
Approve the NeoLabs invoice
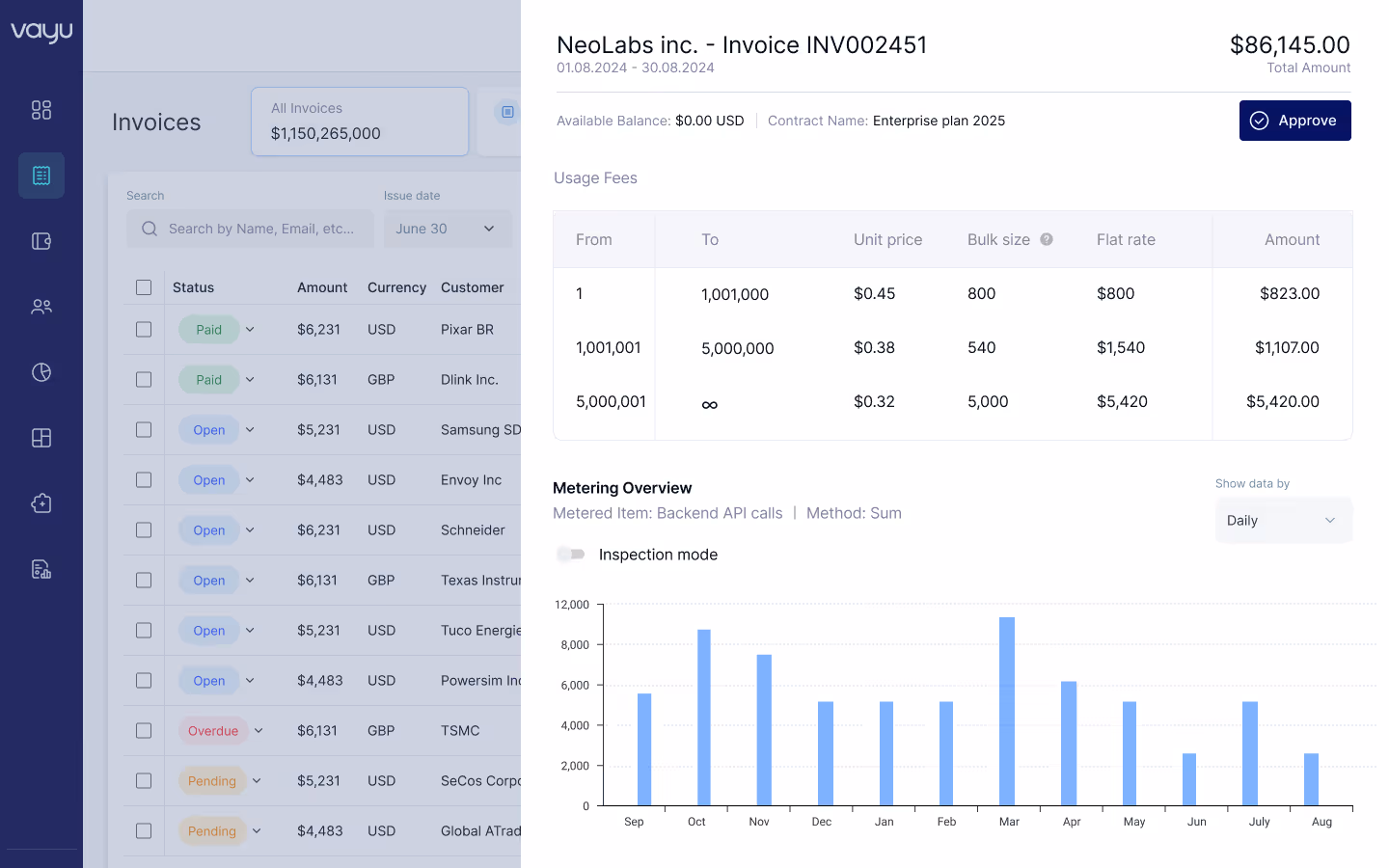click(1294, 121)
